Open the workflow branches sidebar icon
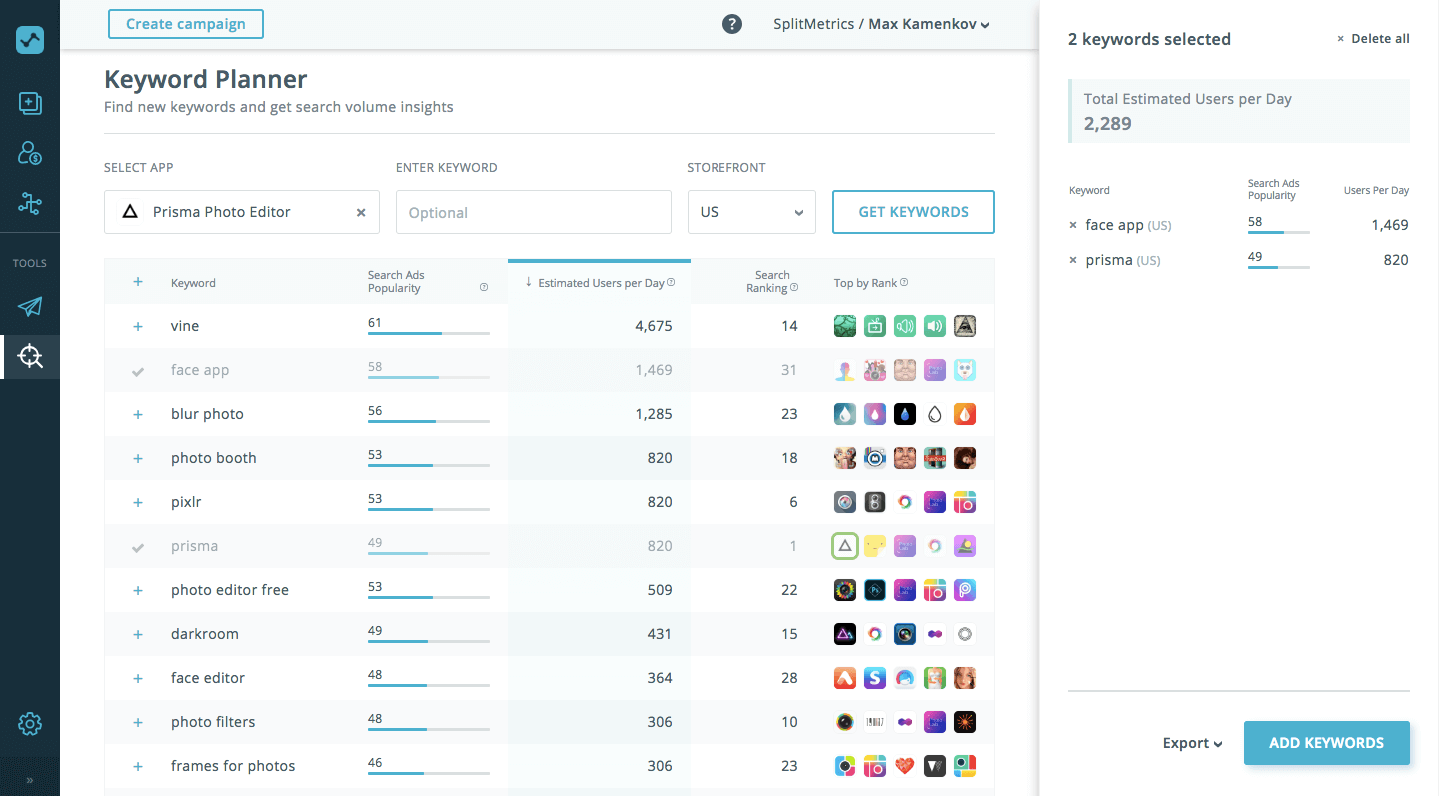The width and height of the screenshot is (1439, 796). (x=30, y=204)
